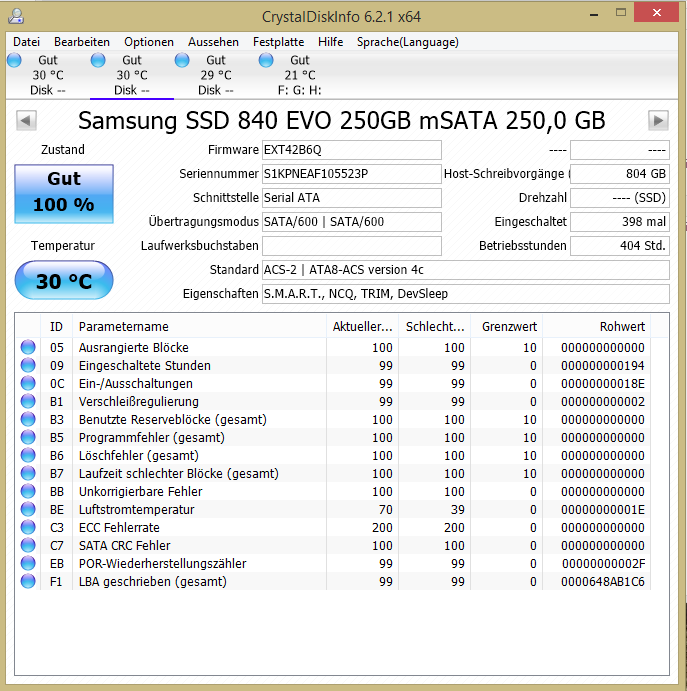
Task: Click status orb of F: G: H: disk
Action: click(x=266, y=60)
